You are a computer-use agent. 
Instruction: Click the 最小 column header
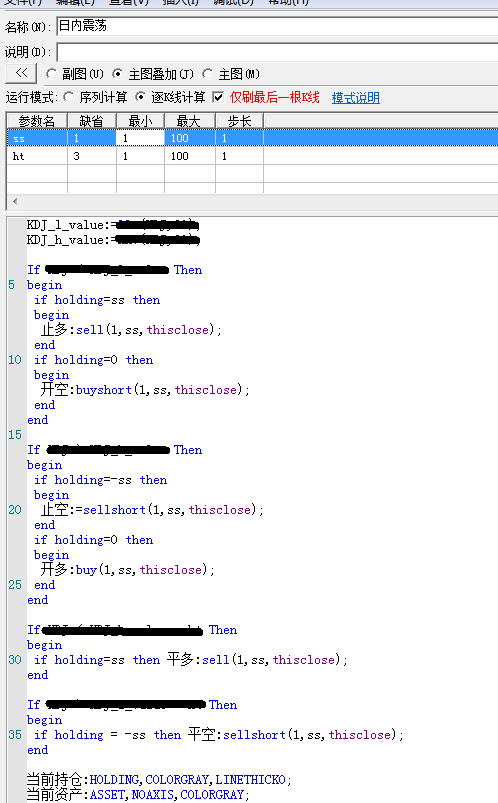(140, 121)
